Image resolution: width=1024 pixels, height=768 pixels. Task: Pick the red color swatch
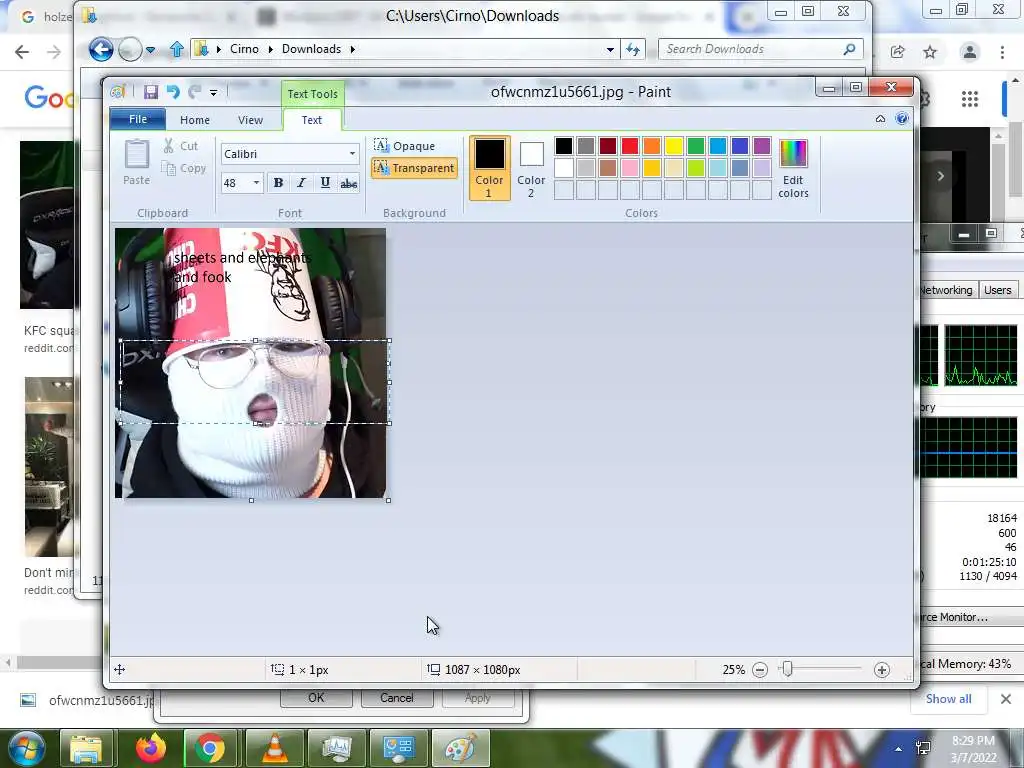coord(630,146)
